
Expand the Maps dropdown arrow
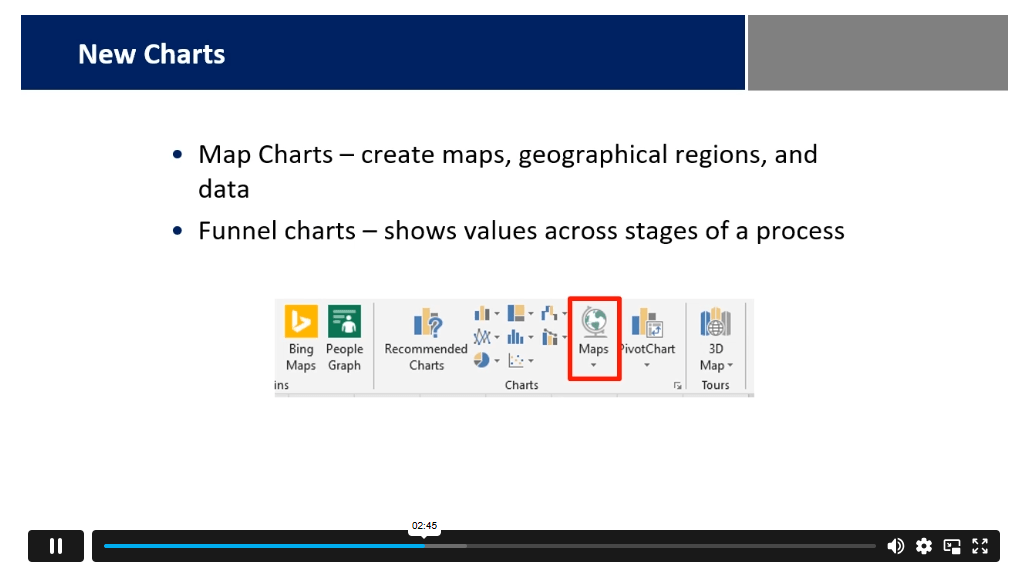coord(593,365)
